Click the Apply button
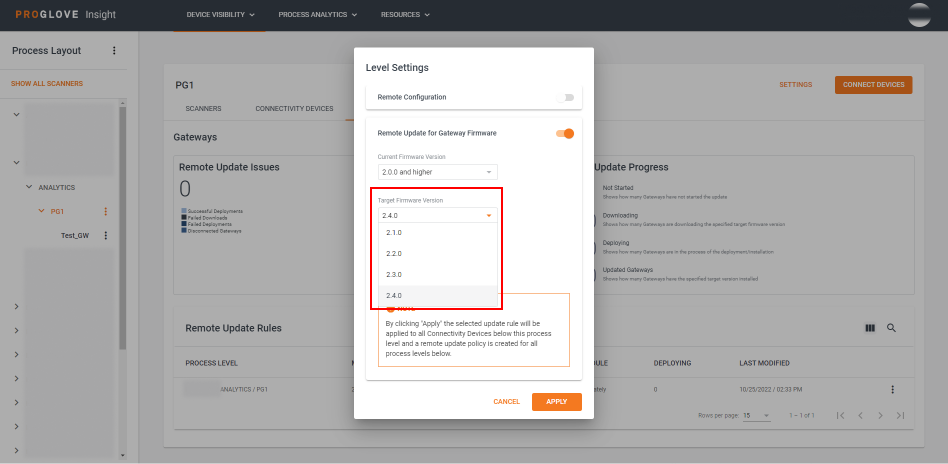The height and width of the screenshot is (464, 948). (x=556, y=401)
